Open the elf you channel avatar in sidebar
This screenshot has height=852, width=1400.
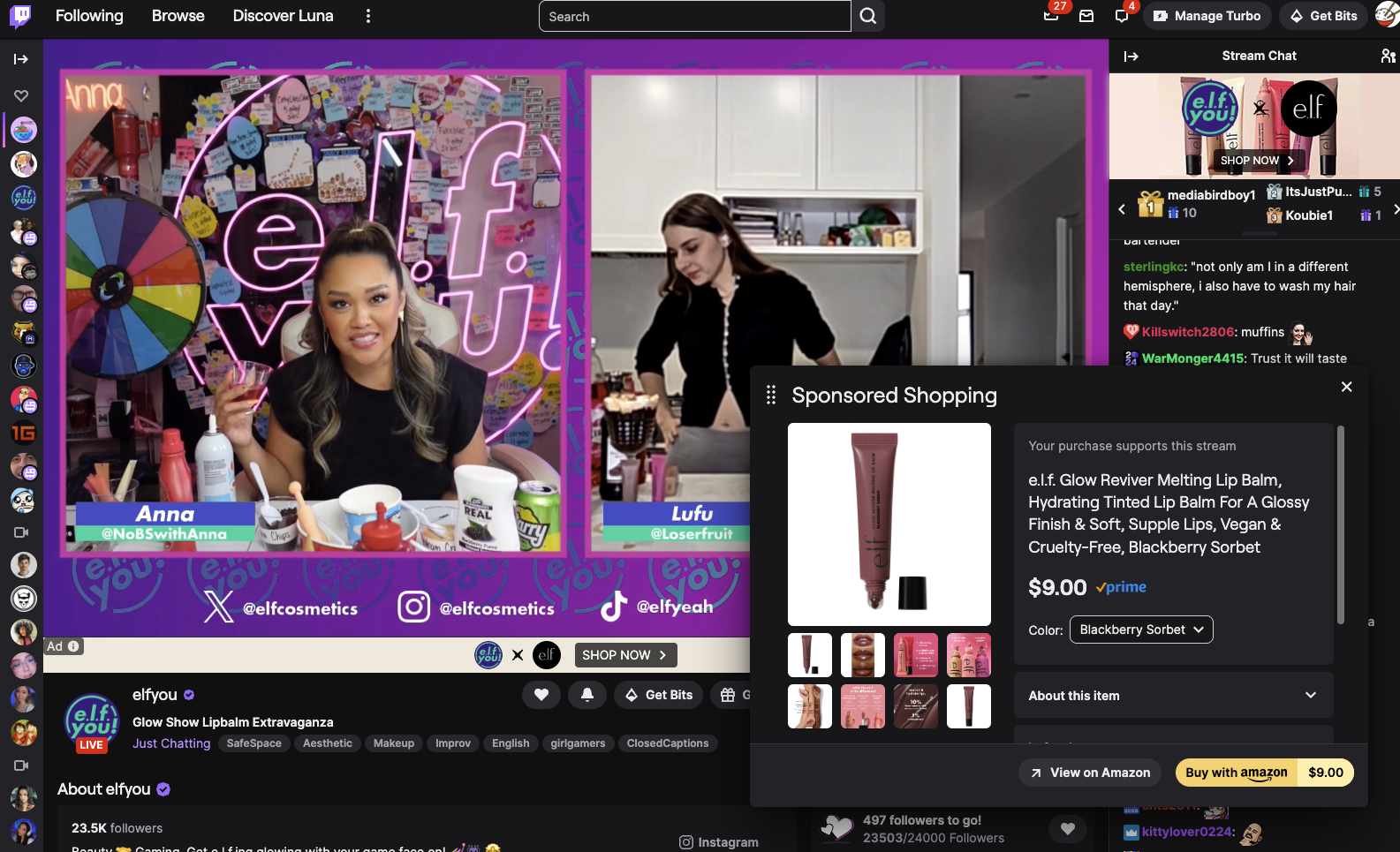click(x=23, y=198)
